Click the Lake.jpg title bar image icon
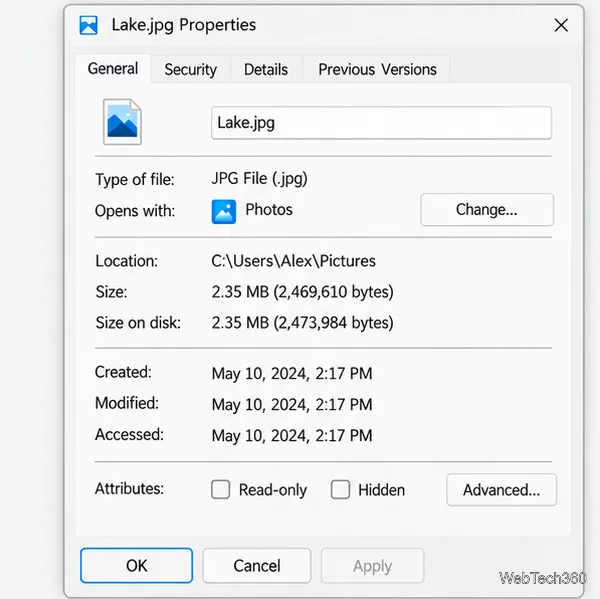Viewport: 600px width, 599px height. tap(88, 25)
